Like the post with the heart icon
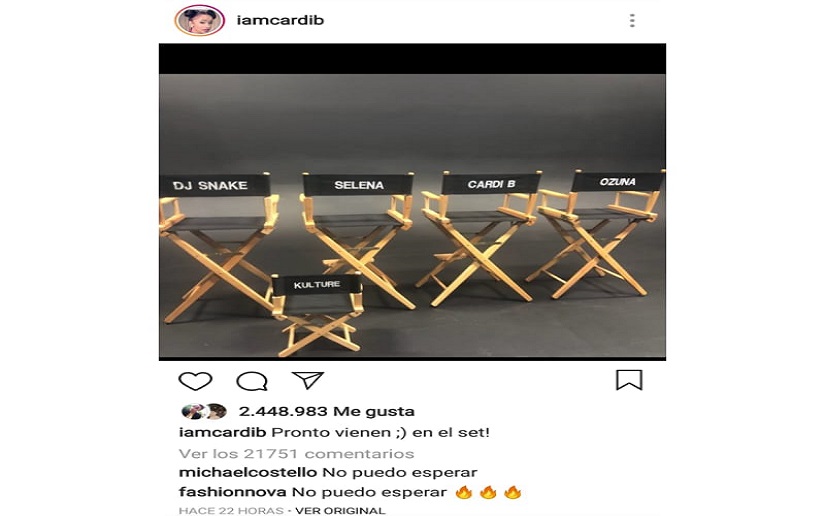 tap(195, 381)
